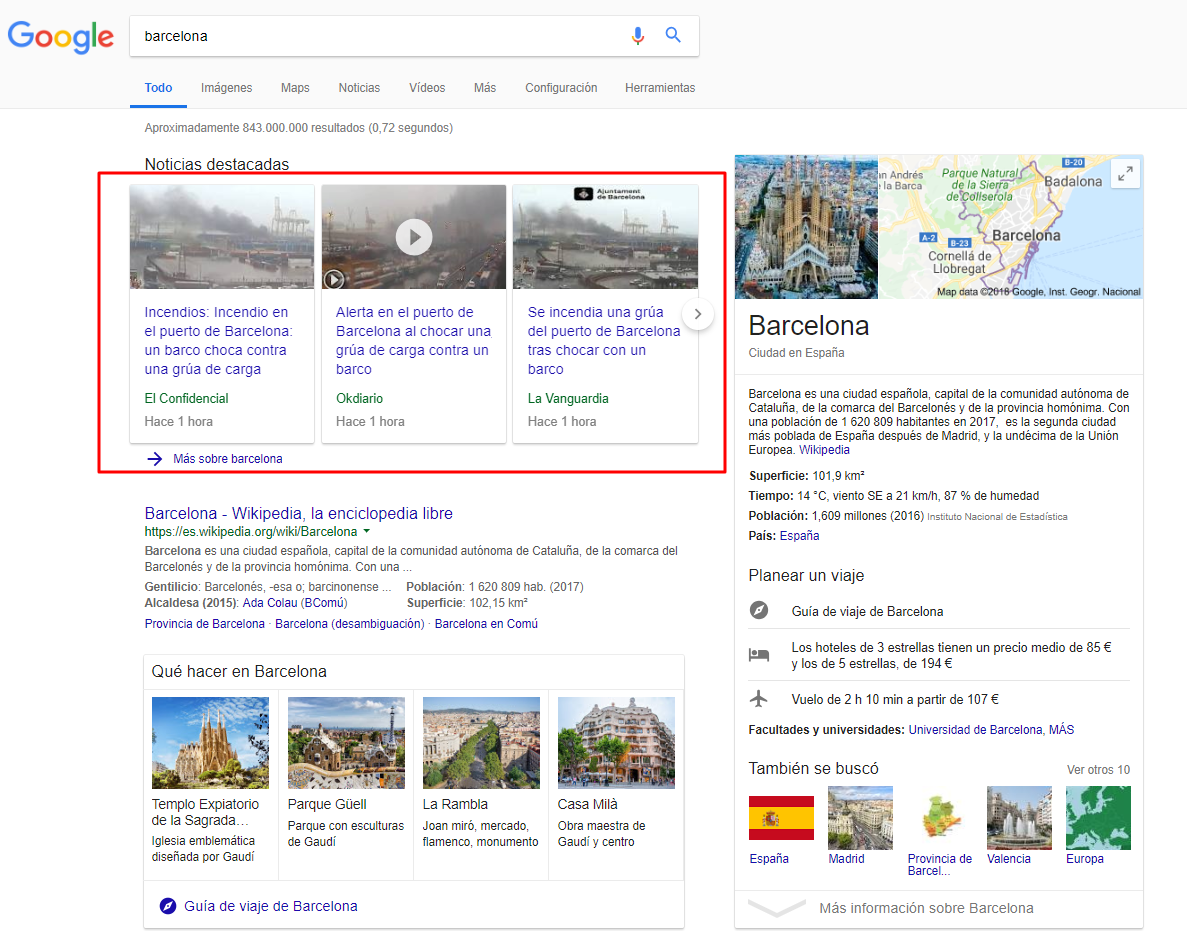The height and width of the screenshot is (931, 1187).
Task: Click the 'Noticias destacadas' heading
Action: pos(217,164)
